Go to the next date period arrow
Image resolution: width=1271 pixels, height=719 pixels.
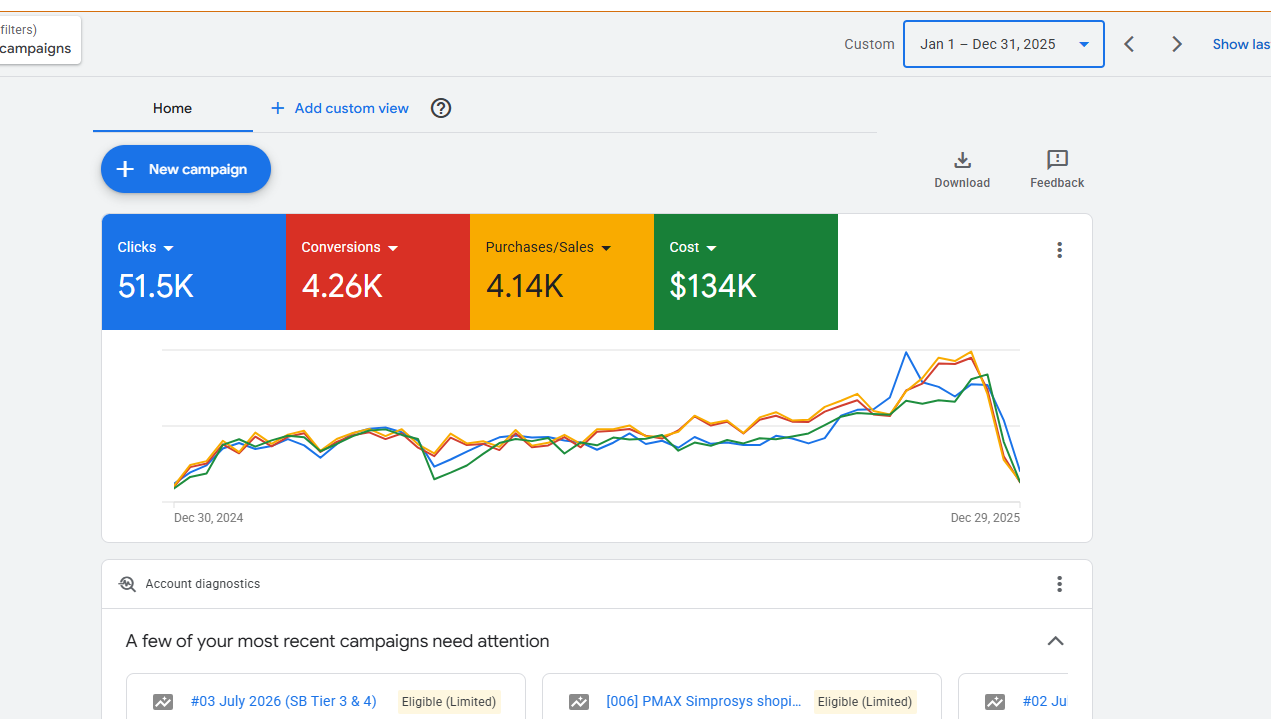coord(1177,44)
